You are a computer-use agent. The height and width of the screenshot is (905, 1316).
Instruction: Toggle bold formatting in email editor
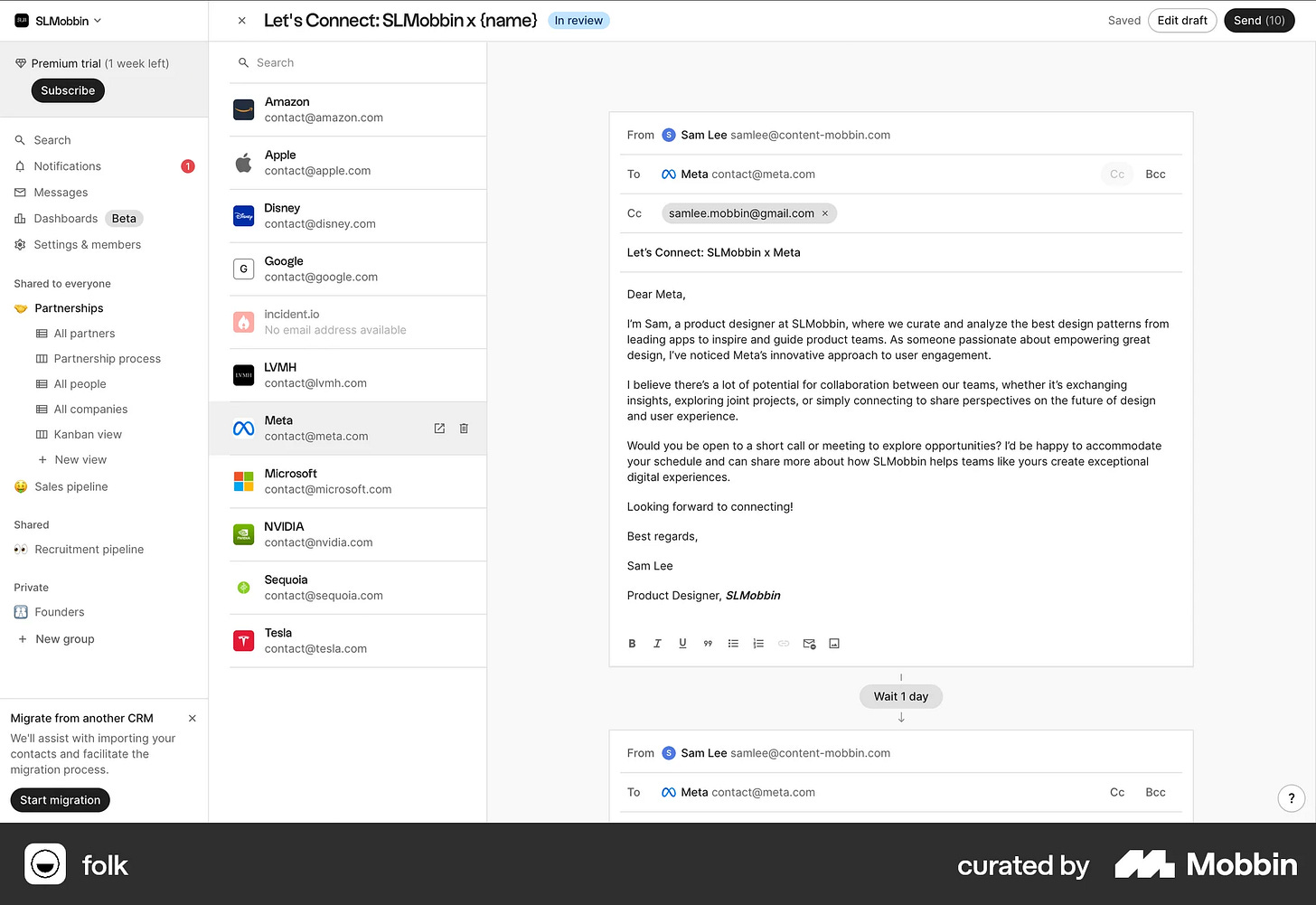pyautogui.click(x=632, y=644)
